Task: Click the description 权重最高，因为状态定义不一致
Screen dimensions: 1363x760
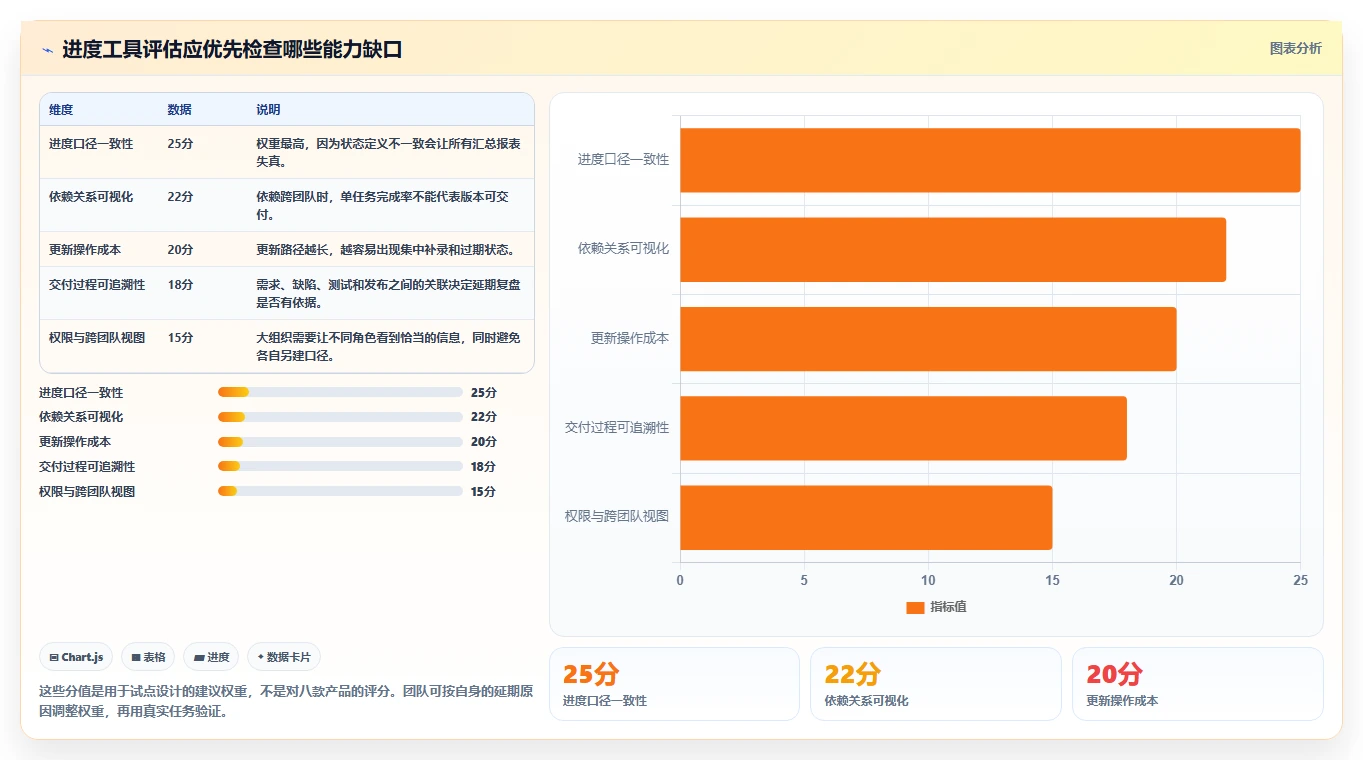Action: coord(388,152)
